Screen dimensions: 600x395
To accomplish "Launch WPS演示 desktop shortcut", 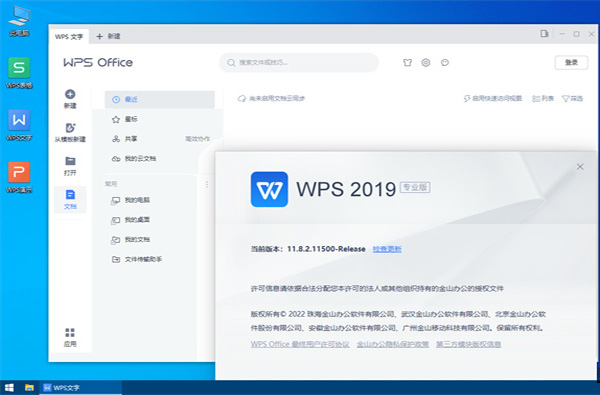I will 19,178.
